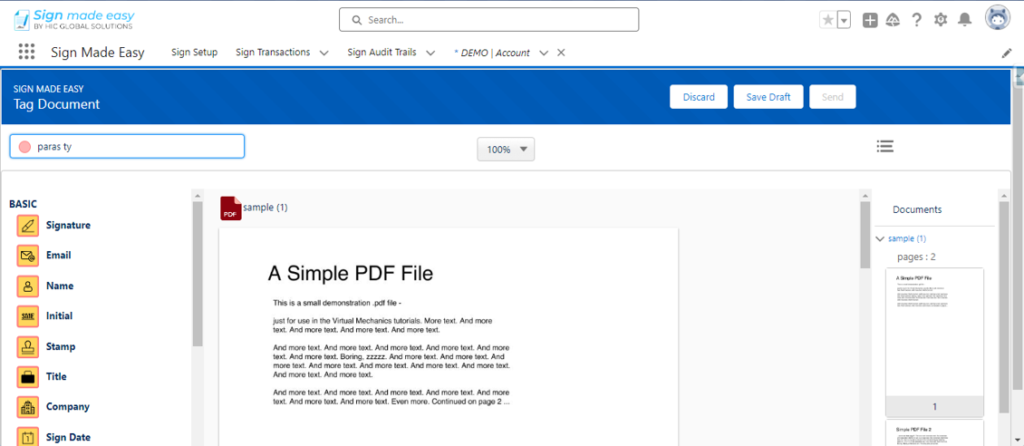Click the tag list panel scrollbar

197,274
